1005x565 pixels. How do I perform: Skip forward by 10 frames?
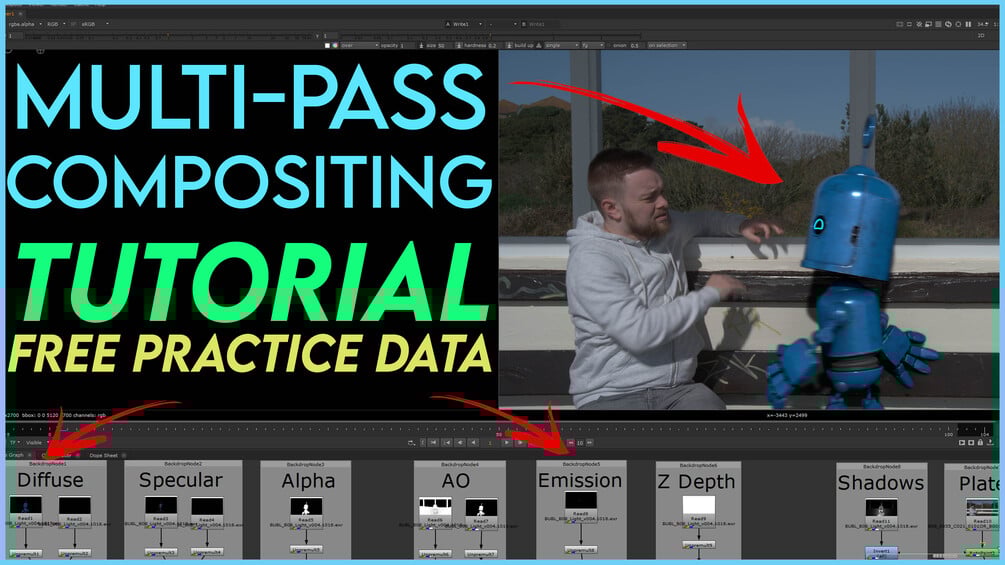click(x=590, y=443)
